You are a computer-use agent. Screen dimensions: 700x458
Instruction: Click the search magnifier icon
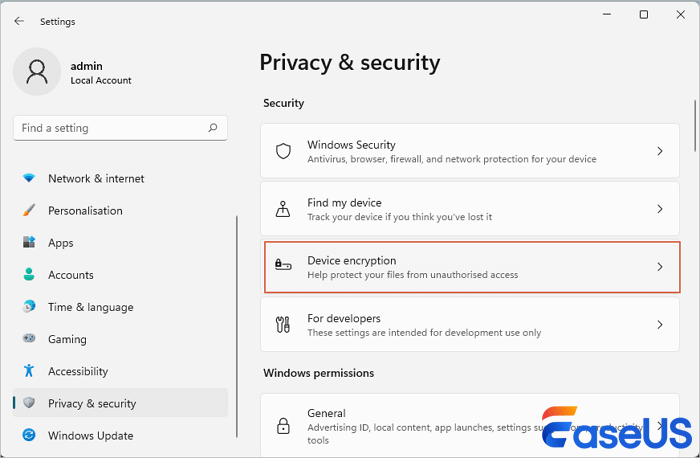pos(213,128)
